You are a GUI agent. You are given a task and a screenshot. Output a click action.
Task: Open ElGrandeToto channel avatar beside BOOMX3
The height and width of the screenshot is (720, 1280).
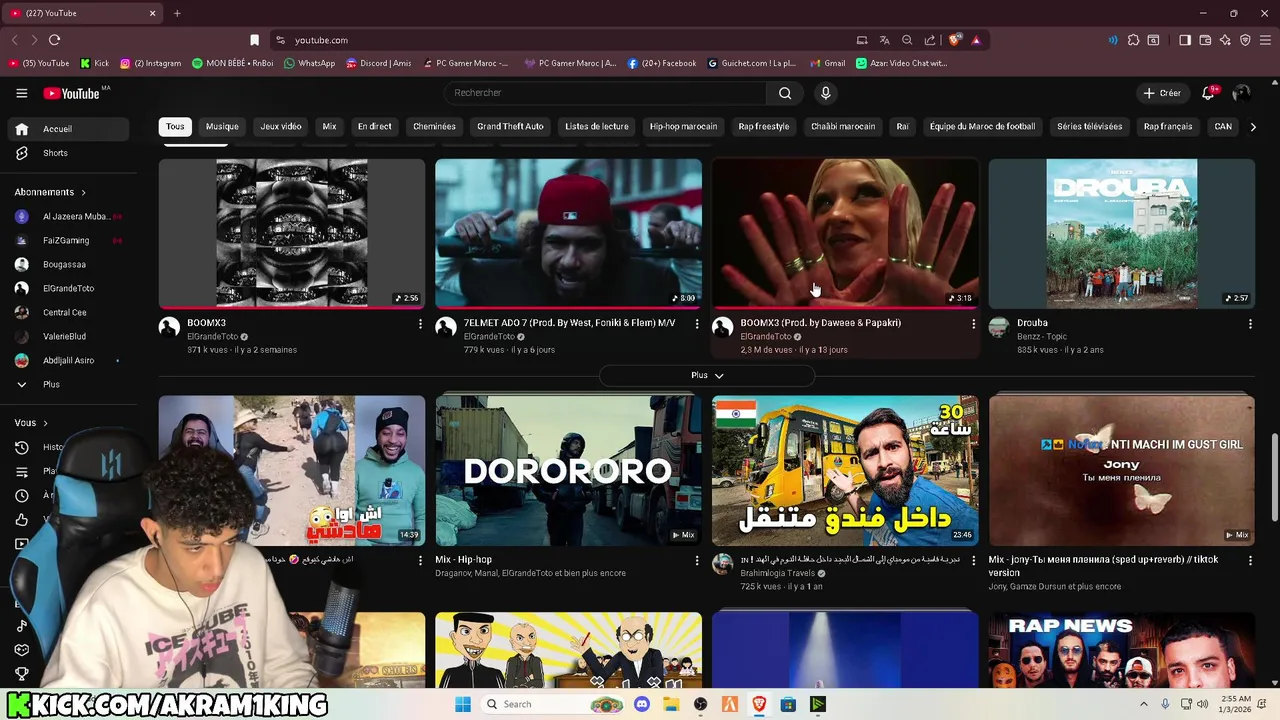[x=169, y=327]
